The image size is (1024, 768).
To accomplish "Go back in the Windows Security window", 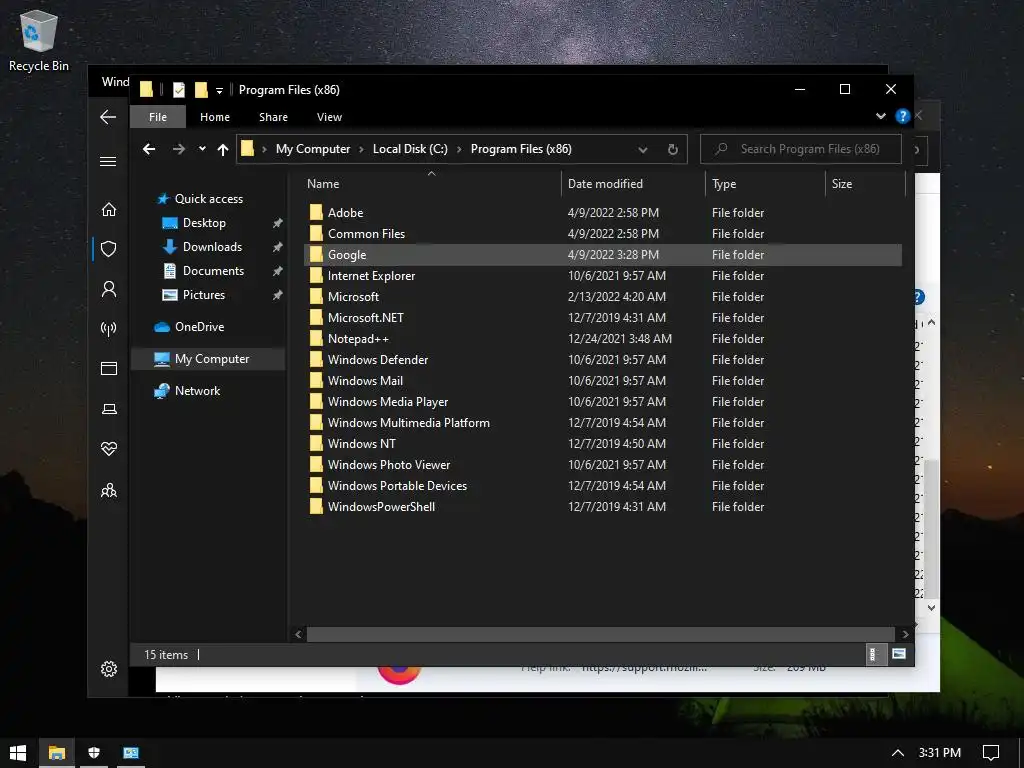I will [108, 117].
